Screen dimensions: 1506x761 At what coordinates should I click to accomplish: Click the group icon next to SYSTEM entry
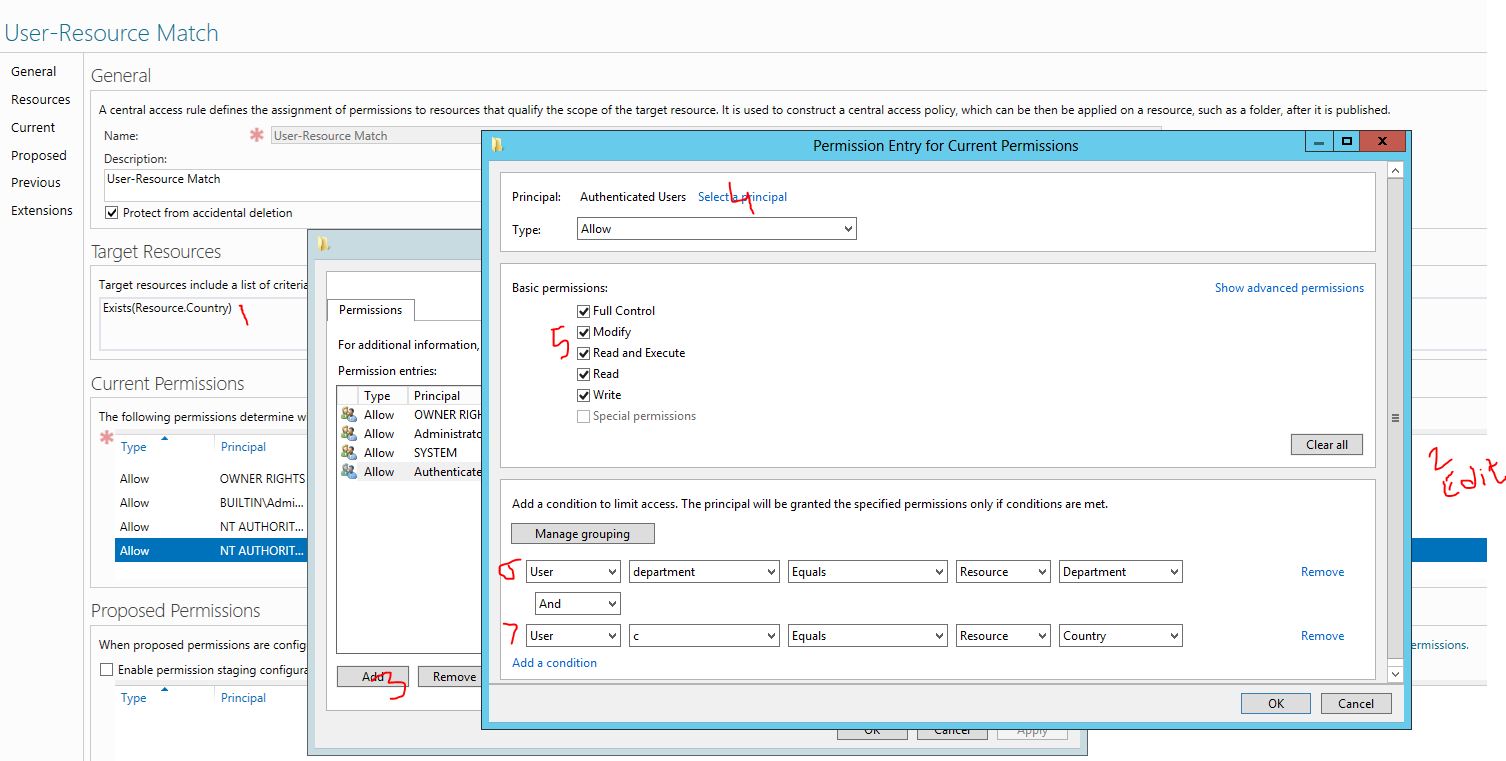click(351, 452)
